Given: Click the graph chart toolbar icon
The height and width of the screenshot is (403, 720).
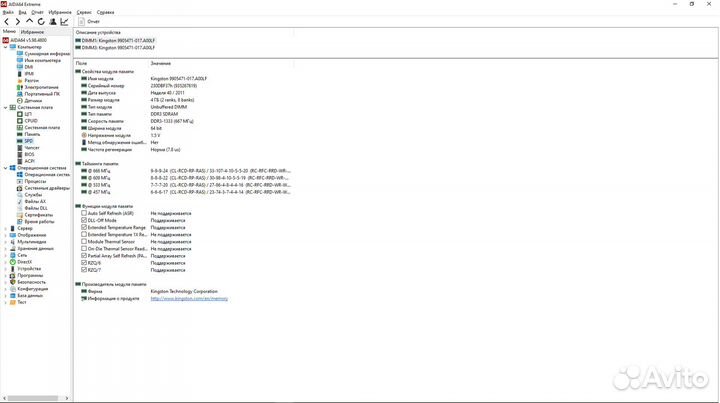Looking at the screenshot, I should [x=65, y=21].
